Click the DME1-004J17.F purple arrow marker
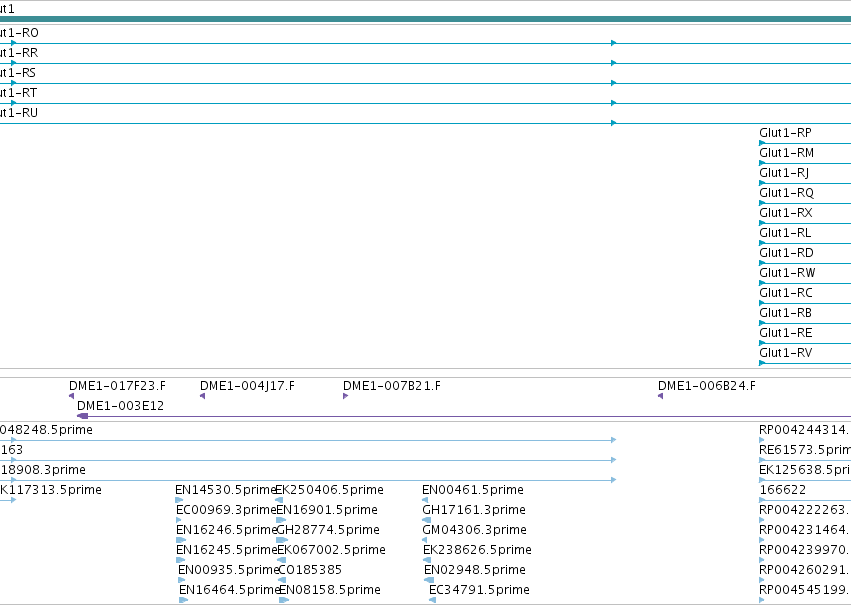 202,396
